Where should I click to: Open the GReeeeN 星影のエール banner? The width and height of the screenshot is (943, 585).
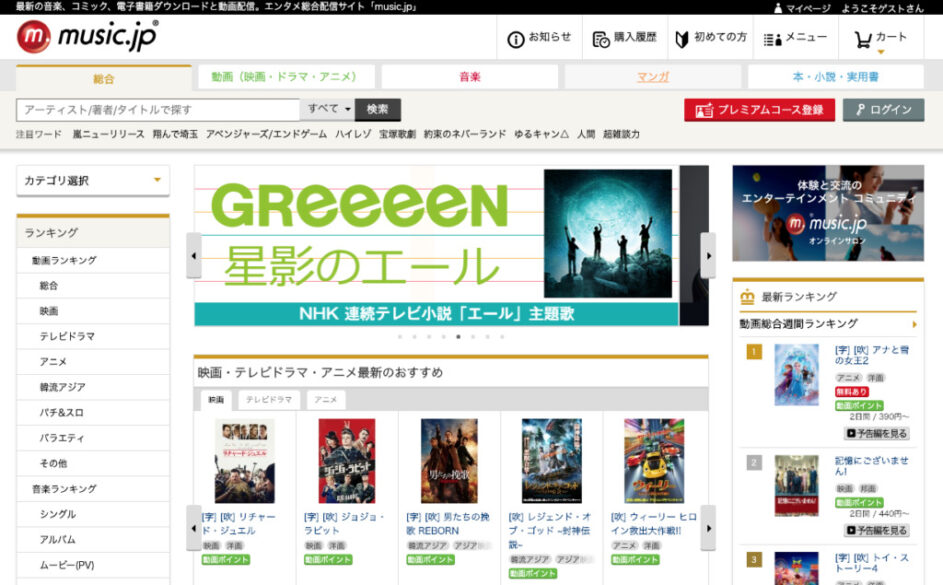coord(437,245)
